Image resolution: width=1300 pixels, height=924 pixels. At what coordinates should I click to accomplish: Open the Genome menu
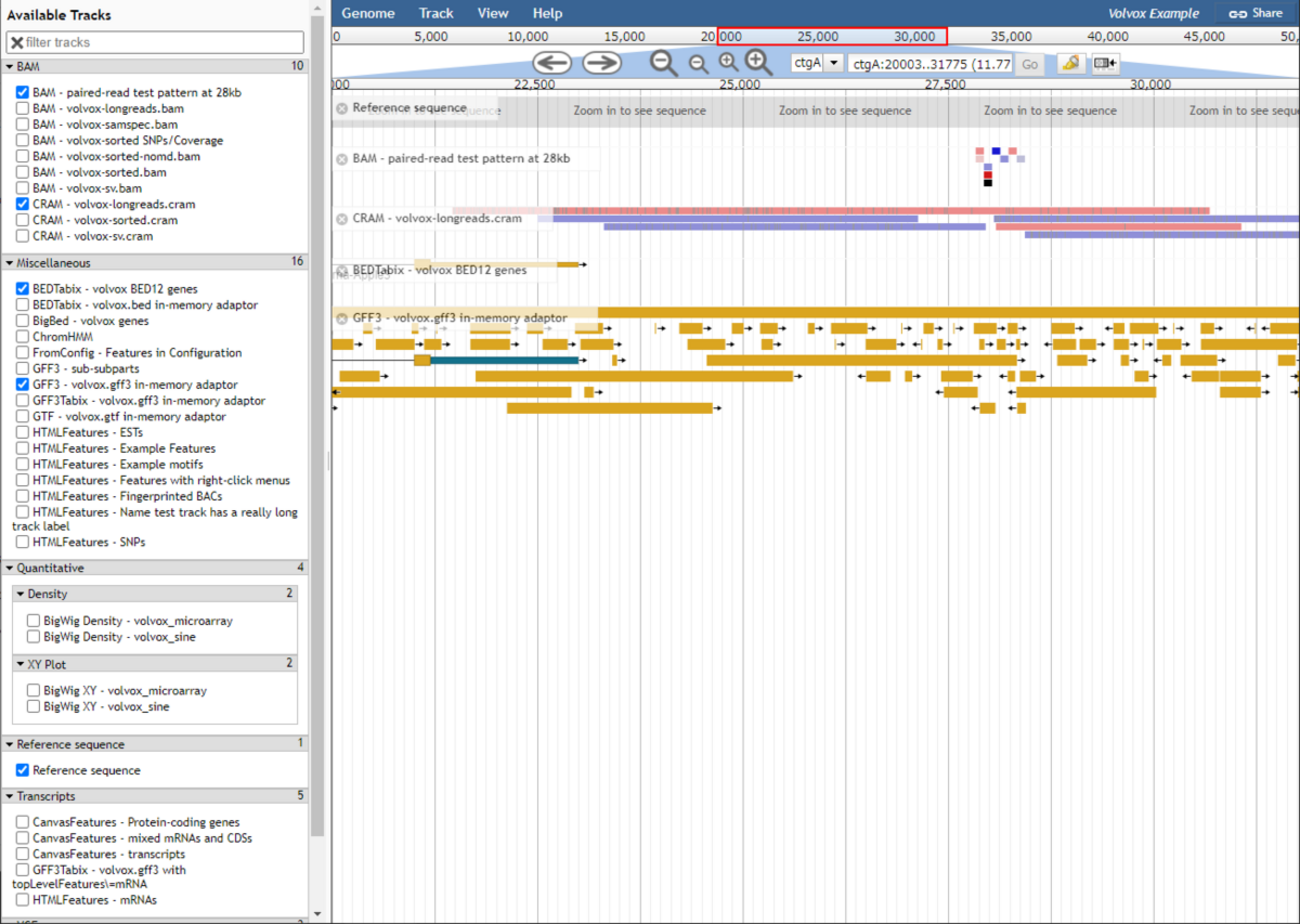[368, 13]
